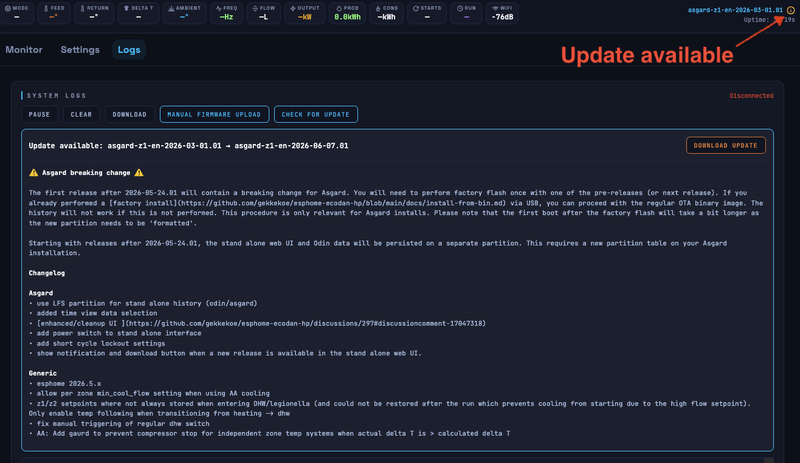The image size is (800, 463).
Task: Open Manual Firmware Upload
Action: (x=214, y=114)
